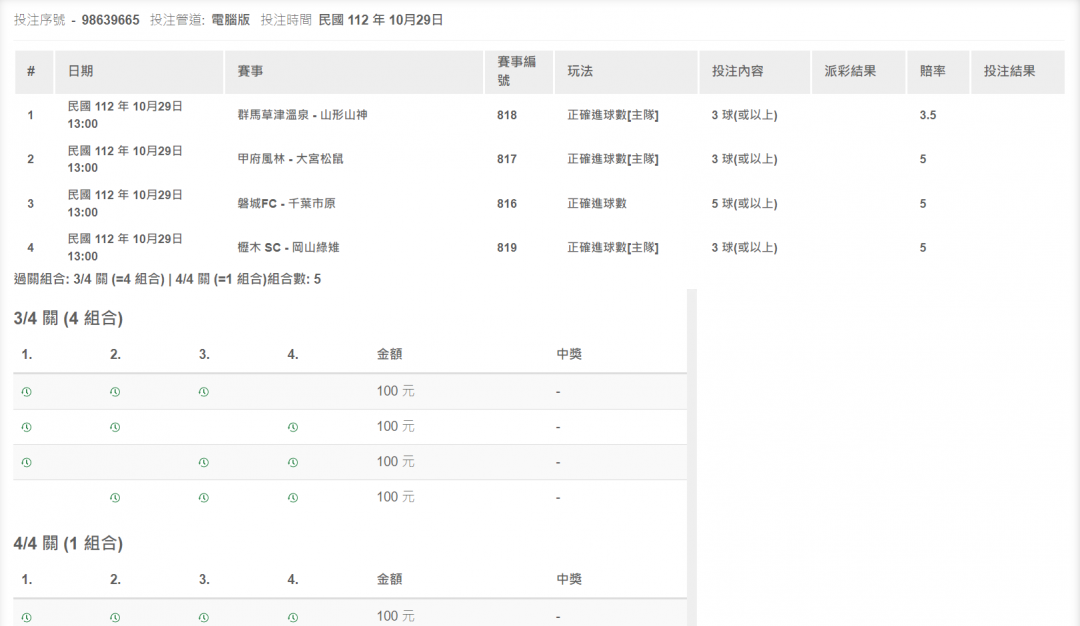Screen dimensions: 1080x626
Task: Click match 2 pending clock in the 4/4 關 row
Action: (x=115, y=617)
